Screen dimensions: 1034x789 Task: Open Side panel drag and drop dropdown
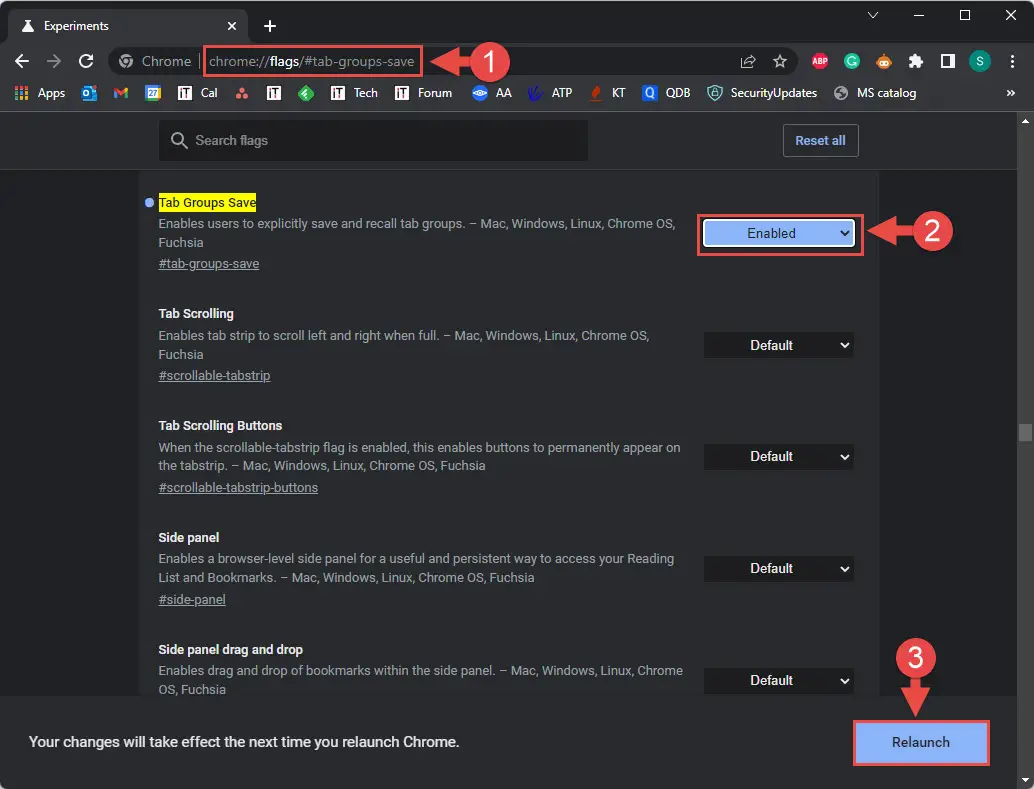779,680
